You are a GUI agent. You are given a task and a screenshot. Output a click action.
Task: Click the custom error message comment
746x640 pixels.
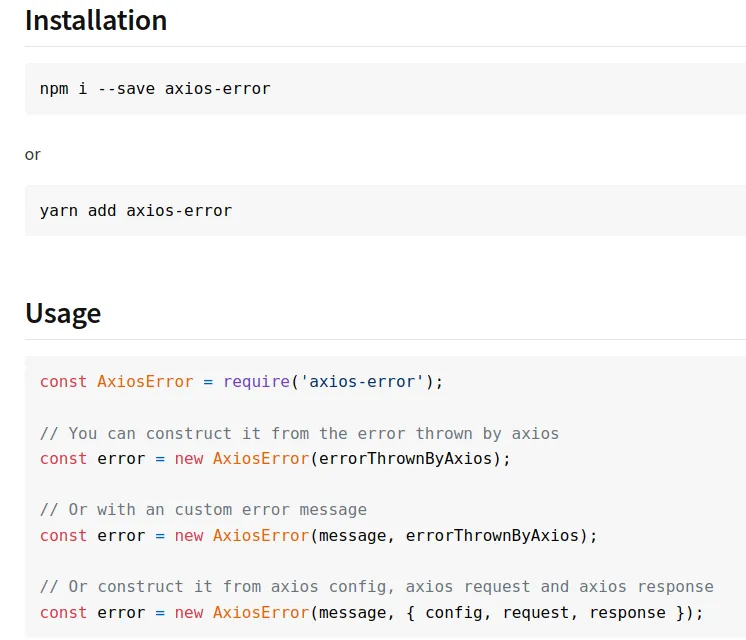click(203, 510)
